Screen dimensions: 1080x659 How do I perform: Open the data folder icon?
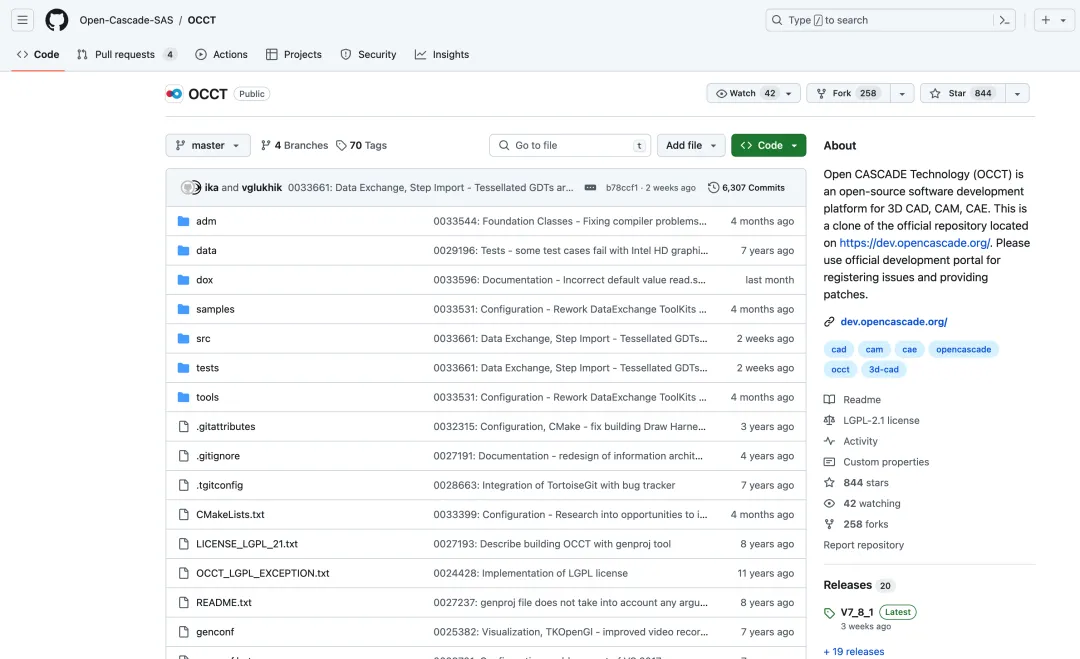183,251
